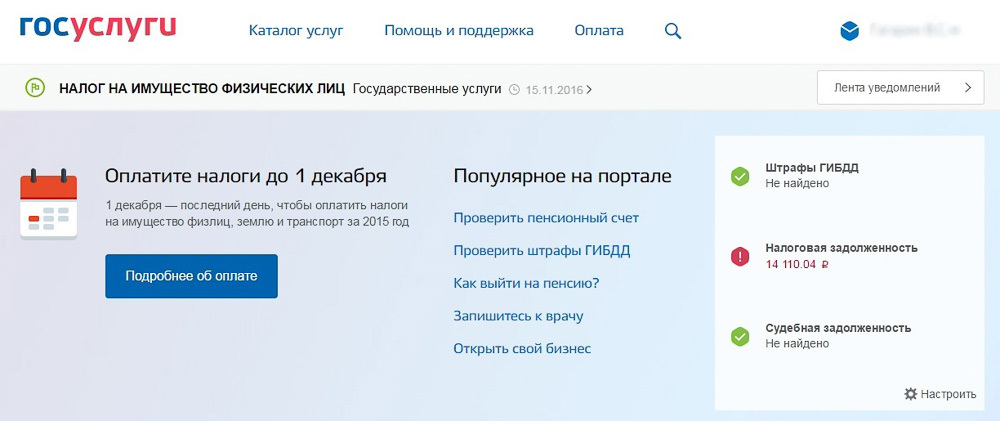This screenshot has height=421, width=1000.
Task: Go to Помощь и поддержка
Action: (x=459, y=31)
